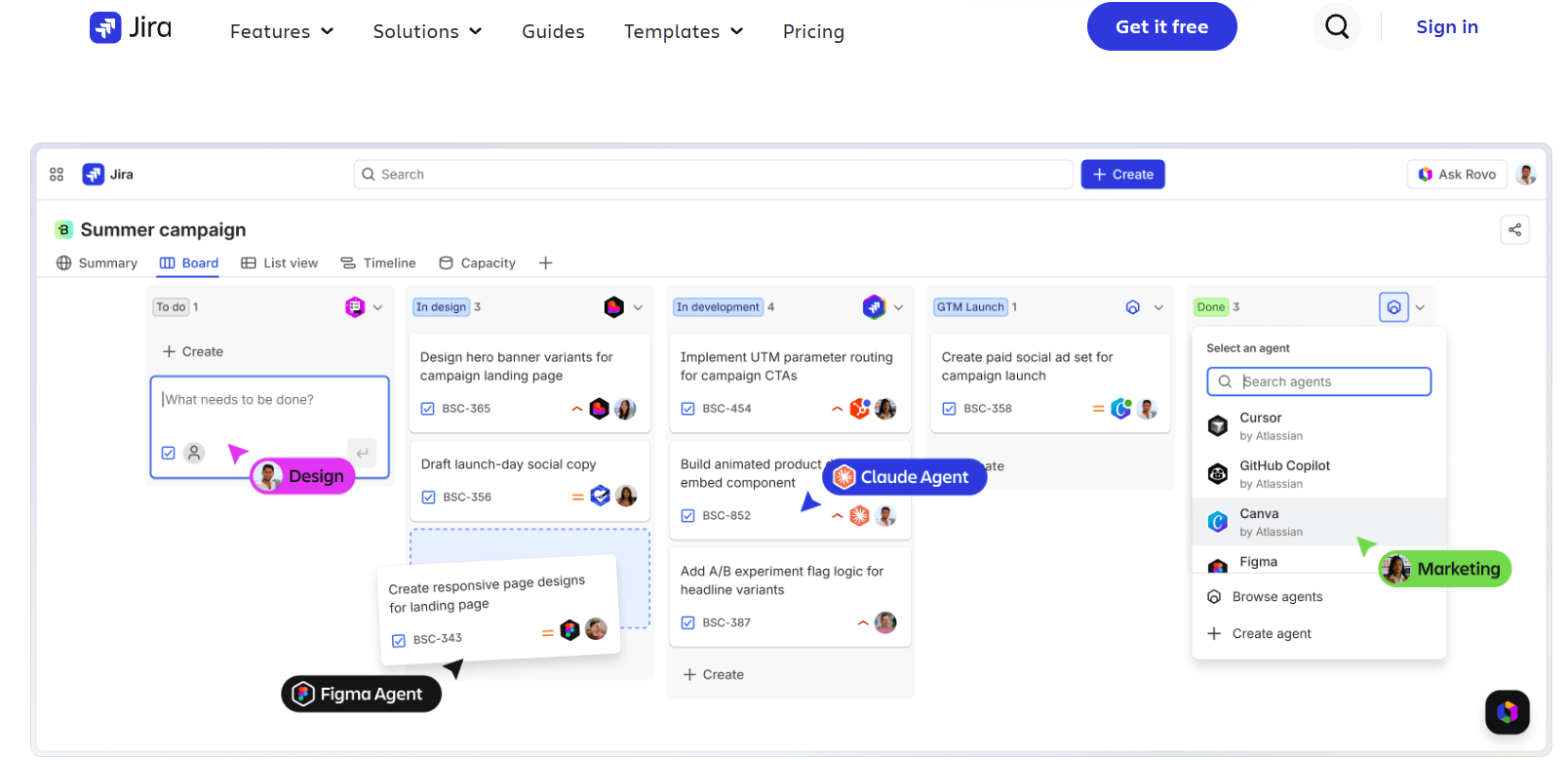Screen dimensions: 1568x760
Task: Click the assignee avatar on card BSC-356
Action: tap(626, 497)
